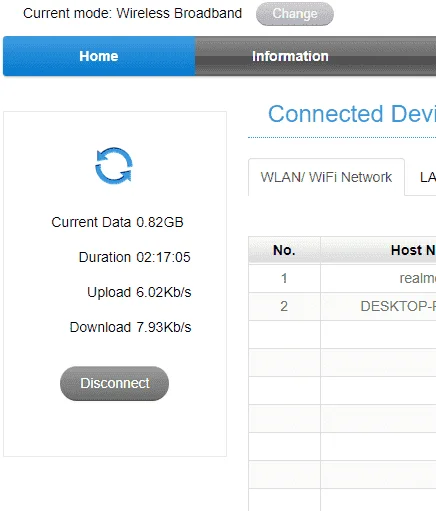The width and height of the screenshot is (436, 511).
Task: Click the first empty device table row
Action: coord(342,335)
